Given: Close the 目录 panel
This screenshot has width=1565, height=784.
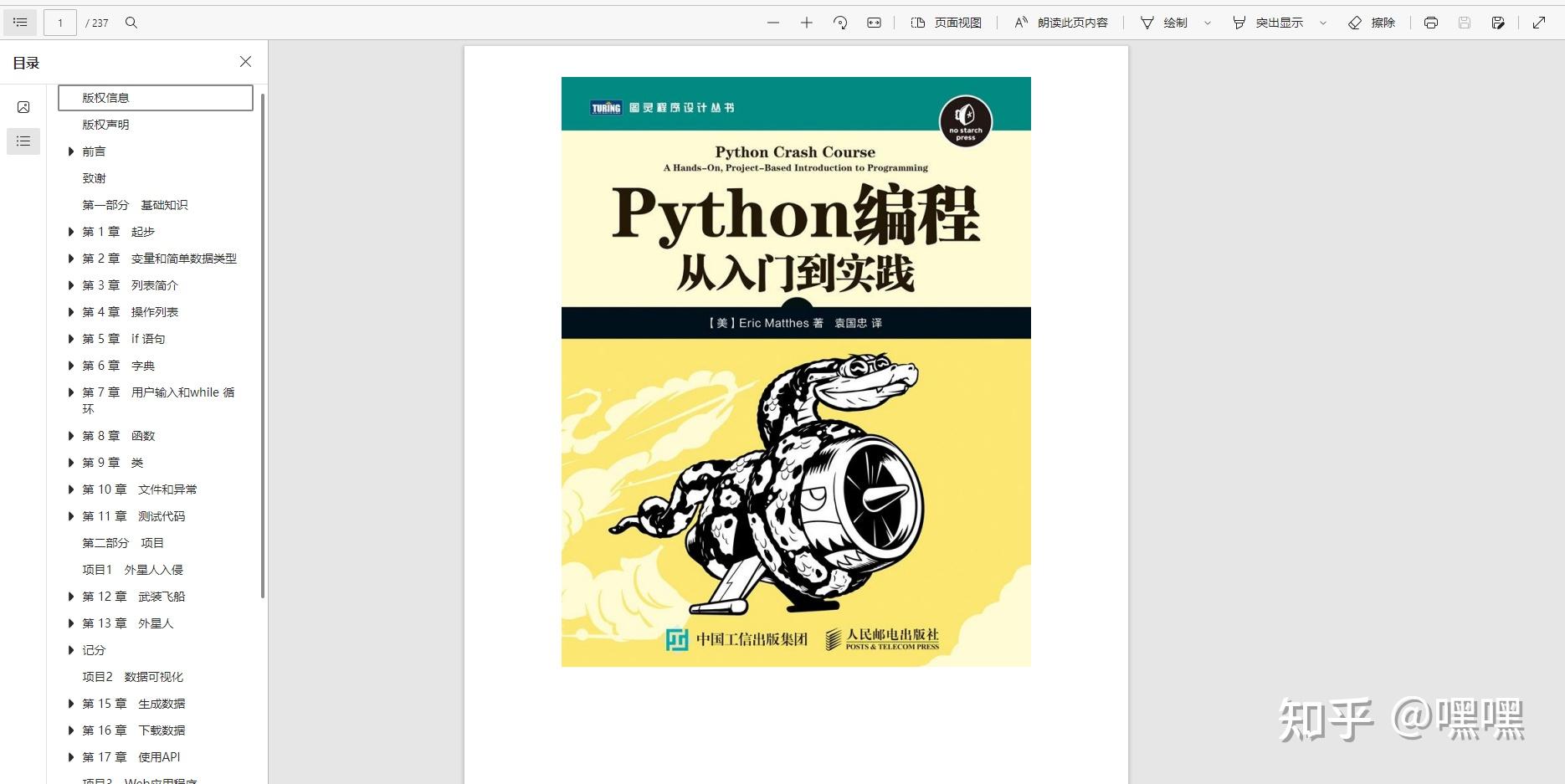Looking at the screenshot, I should point(245,62).
